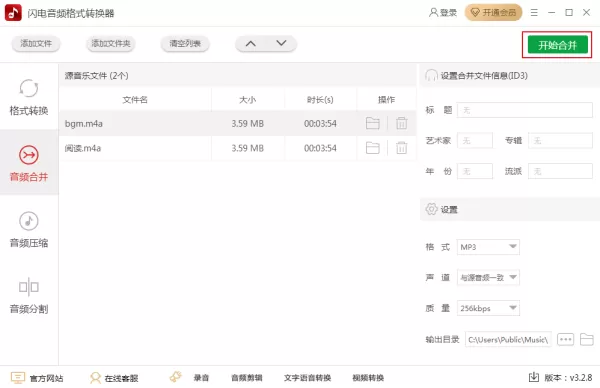This screenshot has height=388, width=600.
Task: Select the 阅读.m4a file row
Action: point(237,148)
